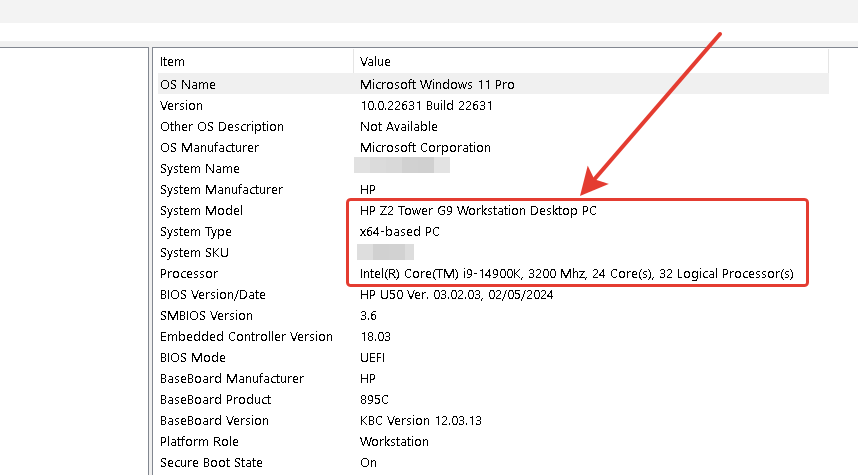Select the BaseBoard Version row label

point(214,421)
